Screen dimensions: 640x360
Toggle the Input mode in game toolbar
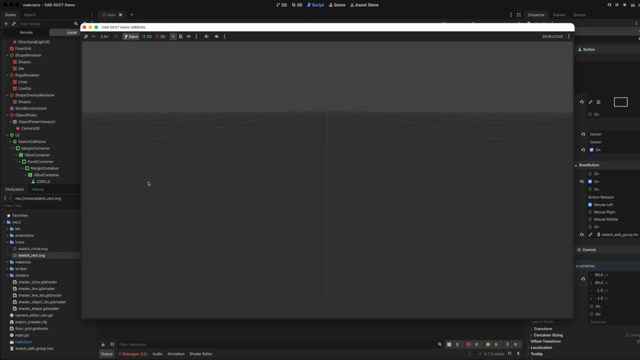pos(131,37)
